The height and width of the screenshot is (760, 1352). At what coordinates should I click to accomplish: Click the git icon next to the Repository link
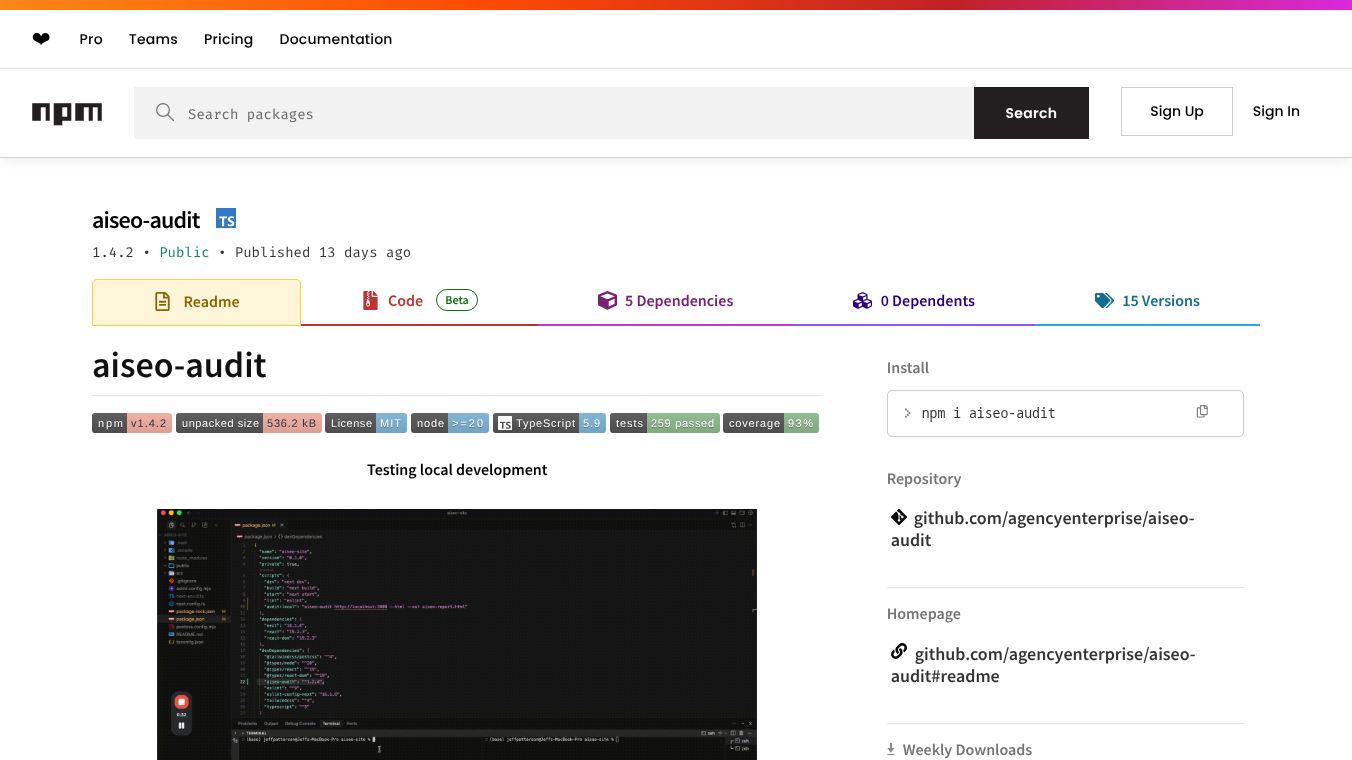click(899, 517)
